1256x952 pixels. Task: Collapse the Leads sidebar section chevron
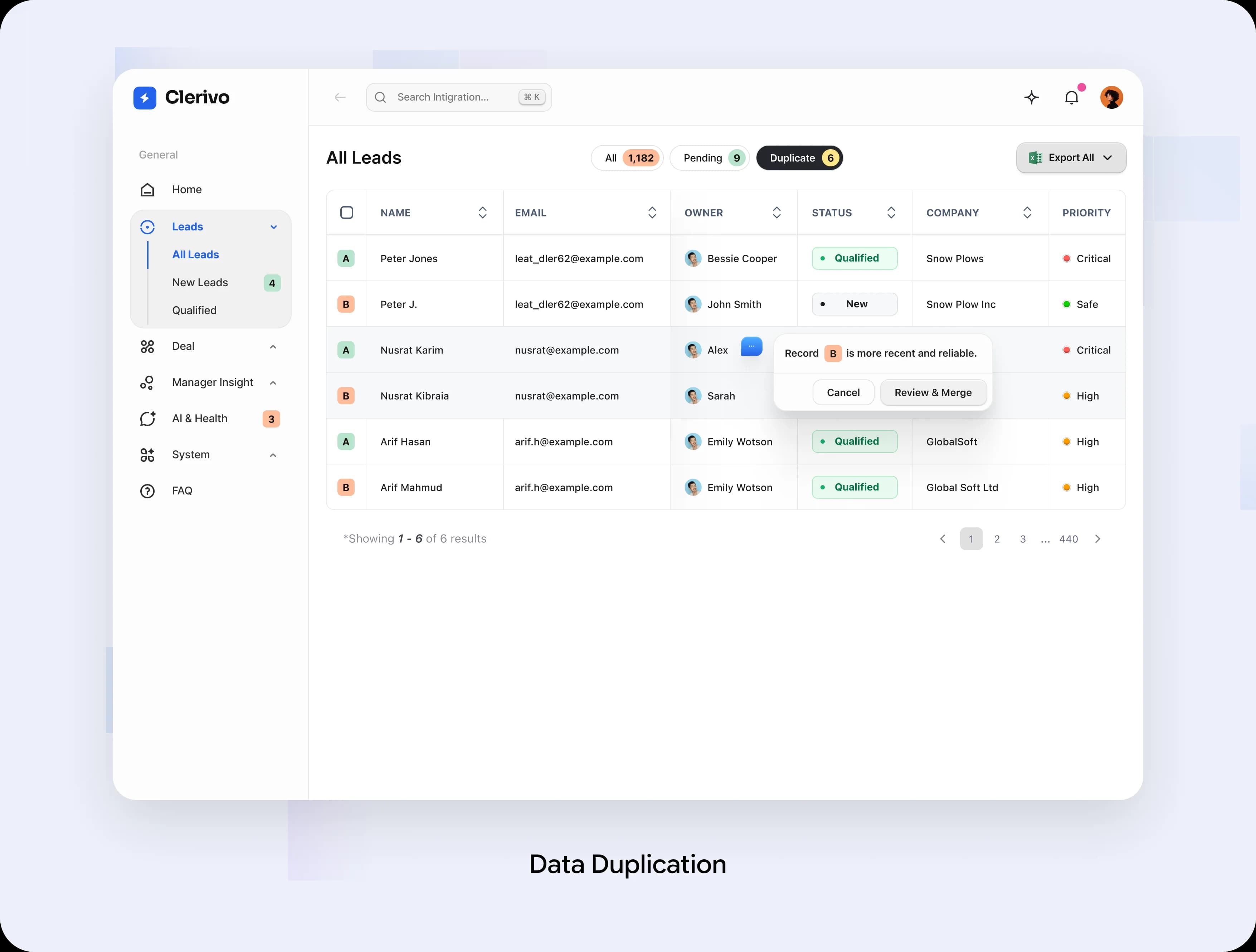tap(274, 227)
